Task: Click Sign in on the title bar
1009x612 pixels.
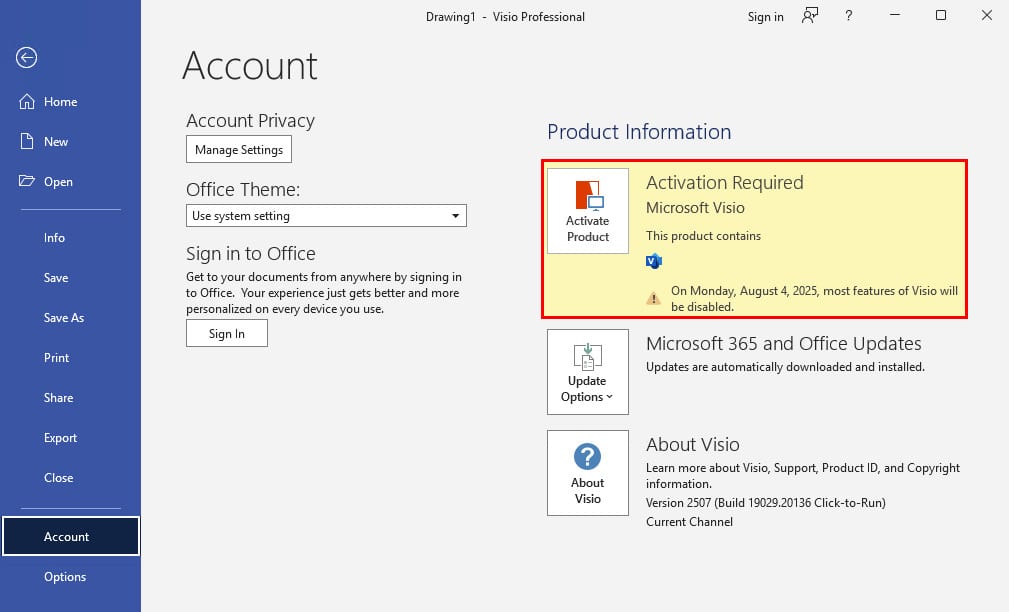Action: pos(765,17)
